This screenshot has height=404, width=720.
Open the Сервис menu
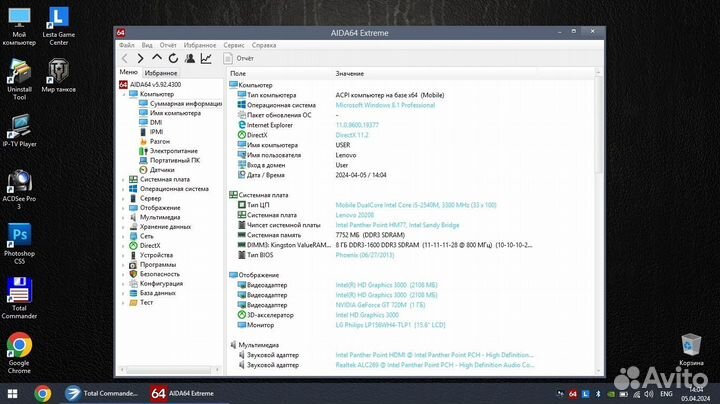tap(233, 45)
